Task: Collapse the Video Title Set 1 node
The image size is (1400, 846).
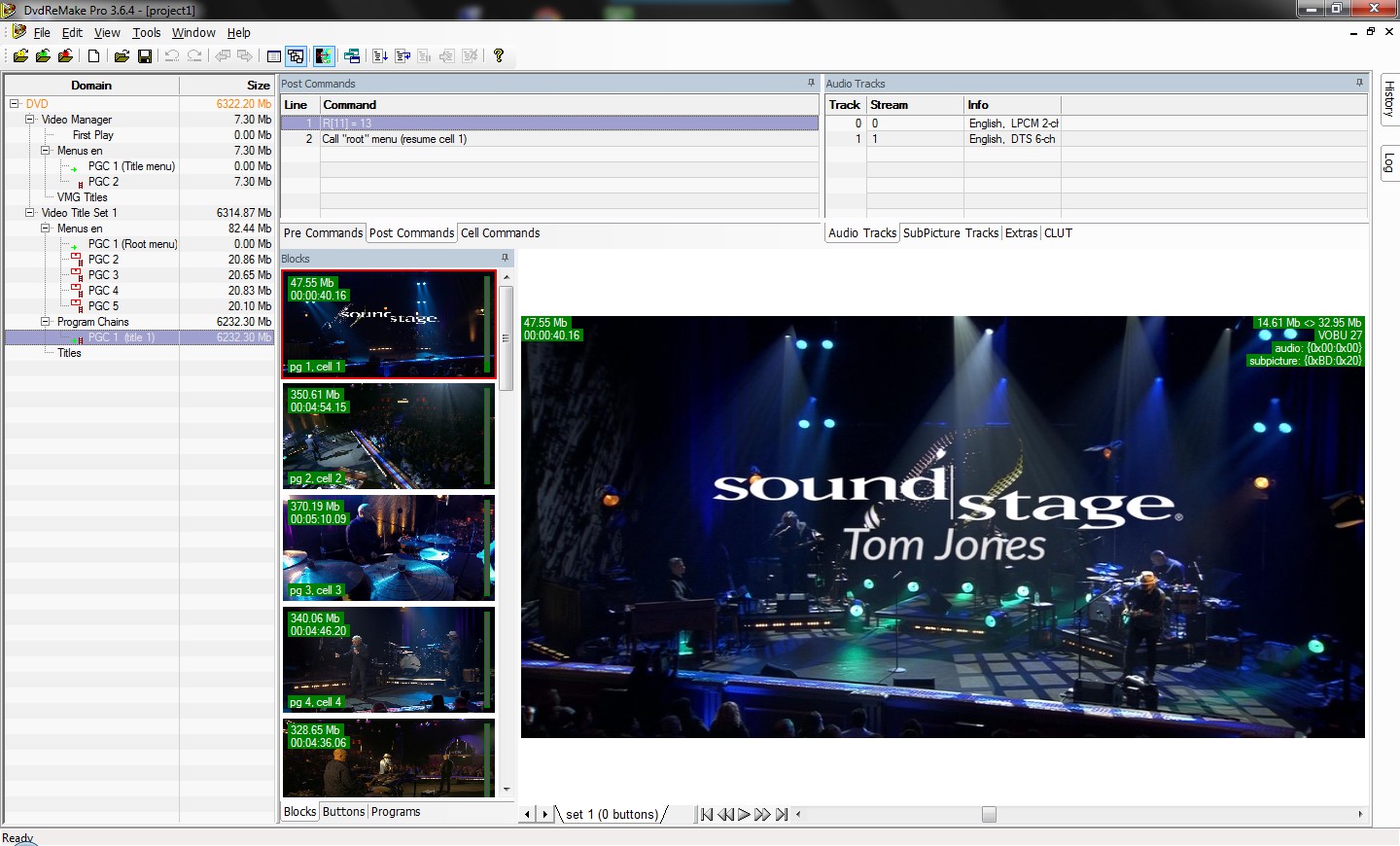Action: (30, 213)
